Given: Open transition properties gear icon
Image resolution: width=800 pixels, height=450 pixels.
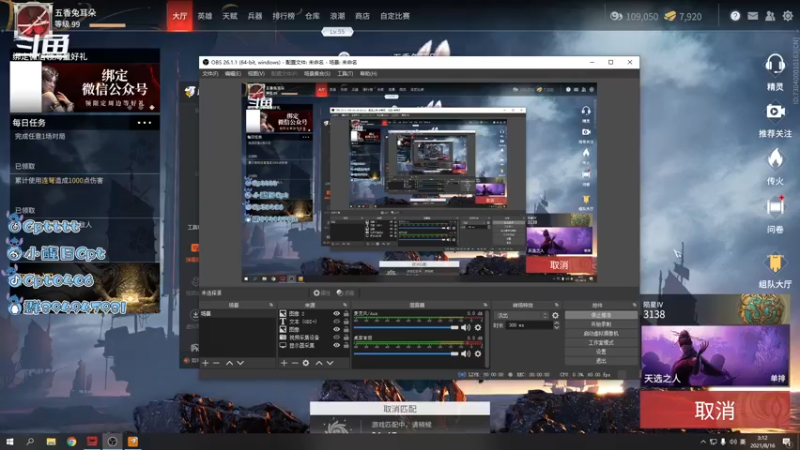Looking at the screenshot, I should point(555,316).
